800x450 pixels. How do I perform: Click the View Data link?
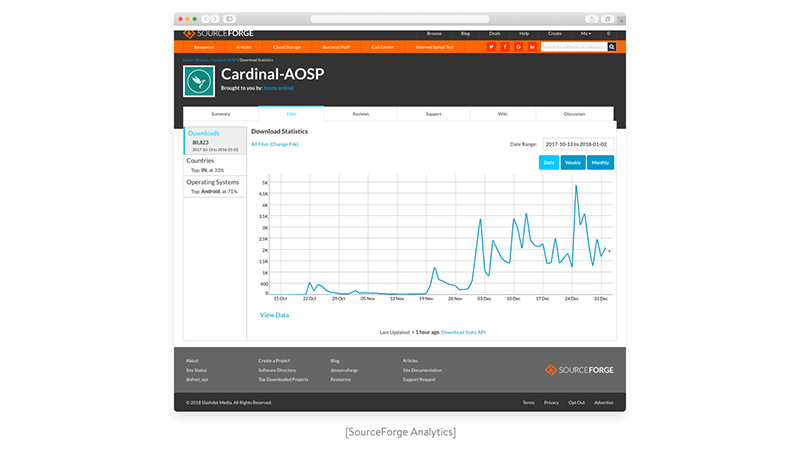(274, 315)
